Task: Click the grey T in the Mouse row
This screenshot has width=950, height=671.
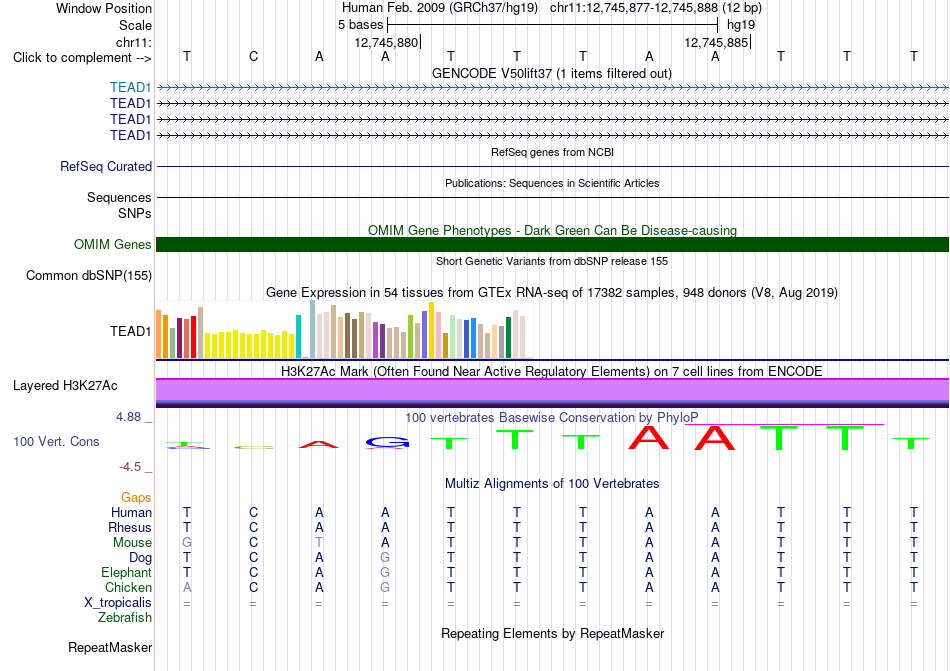Action: point(319,543)
